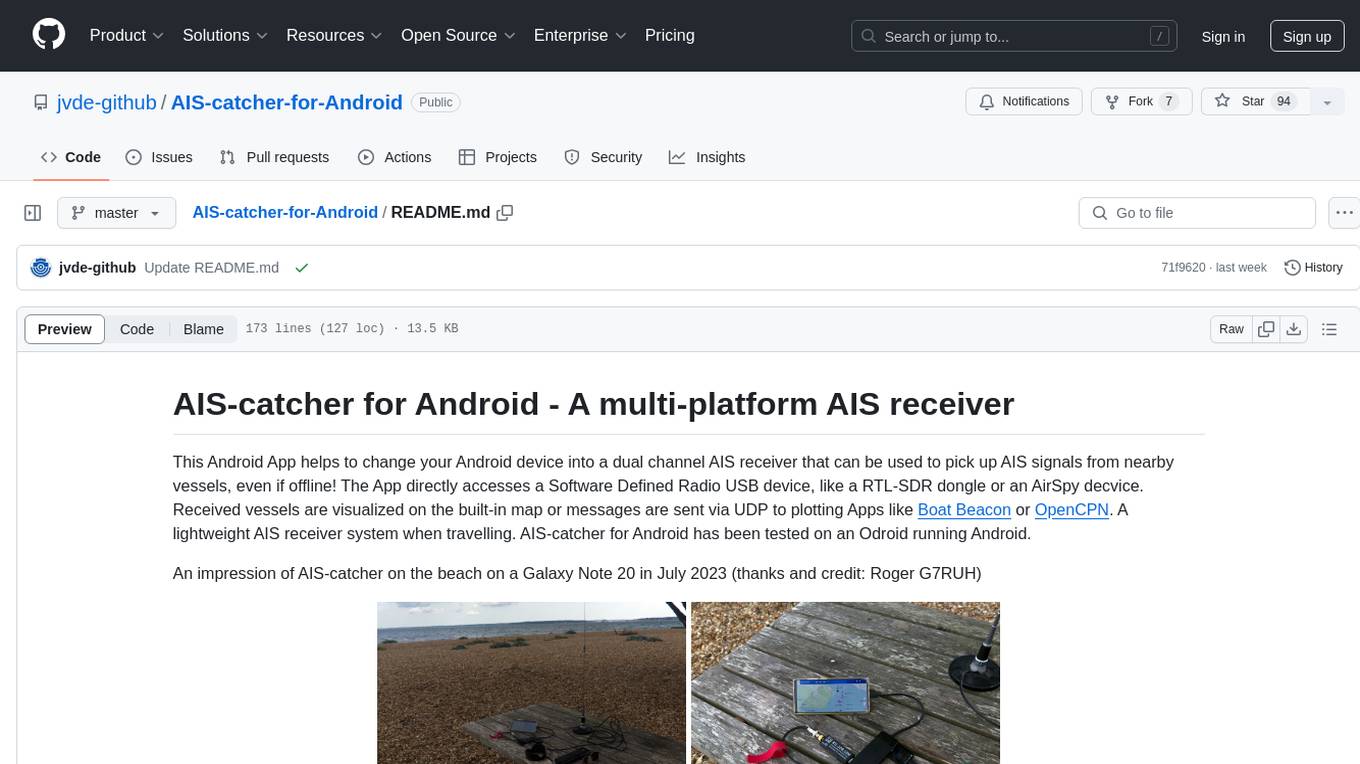Follow the OpenCPN link

click(x=1072, y=510)
